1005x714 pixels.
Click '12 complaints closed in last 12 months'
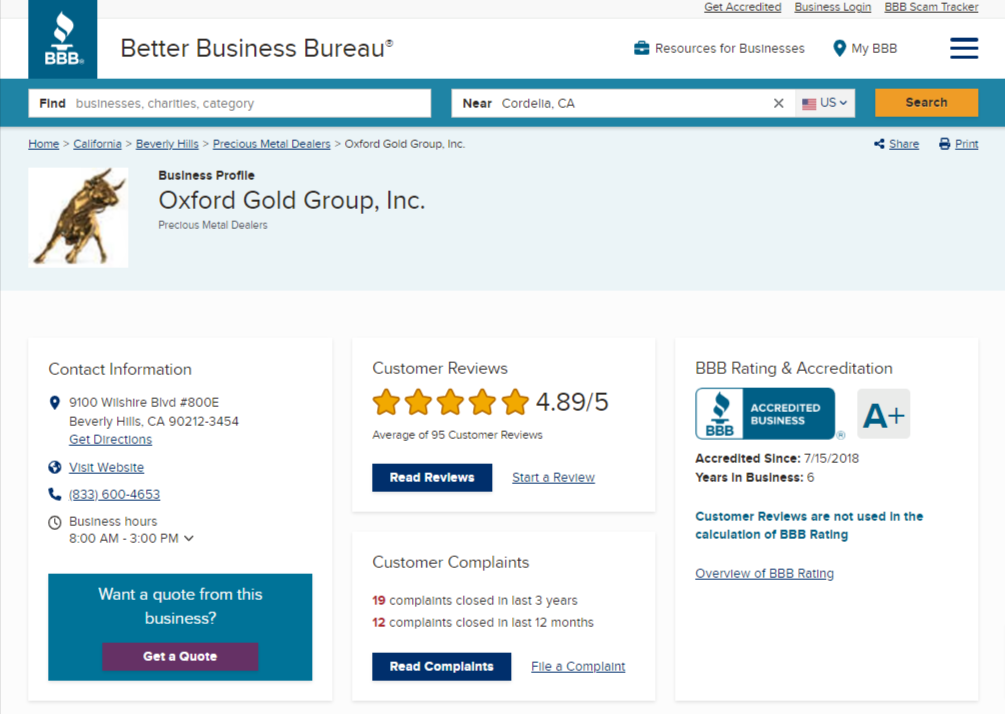(x=483, y=622)
